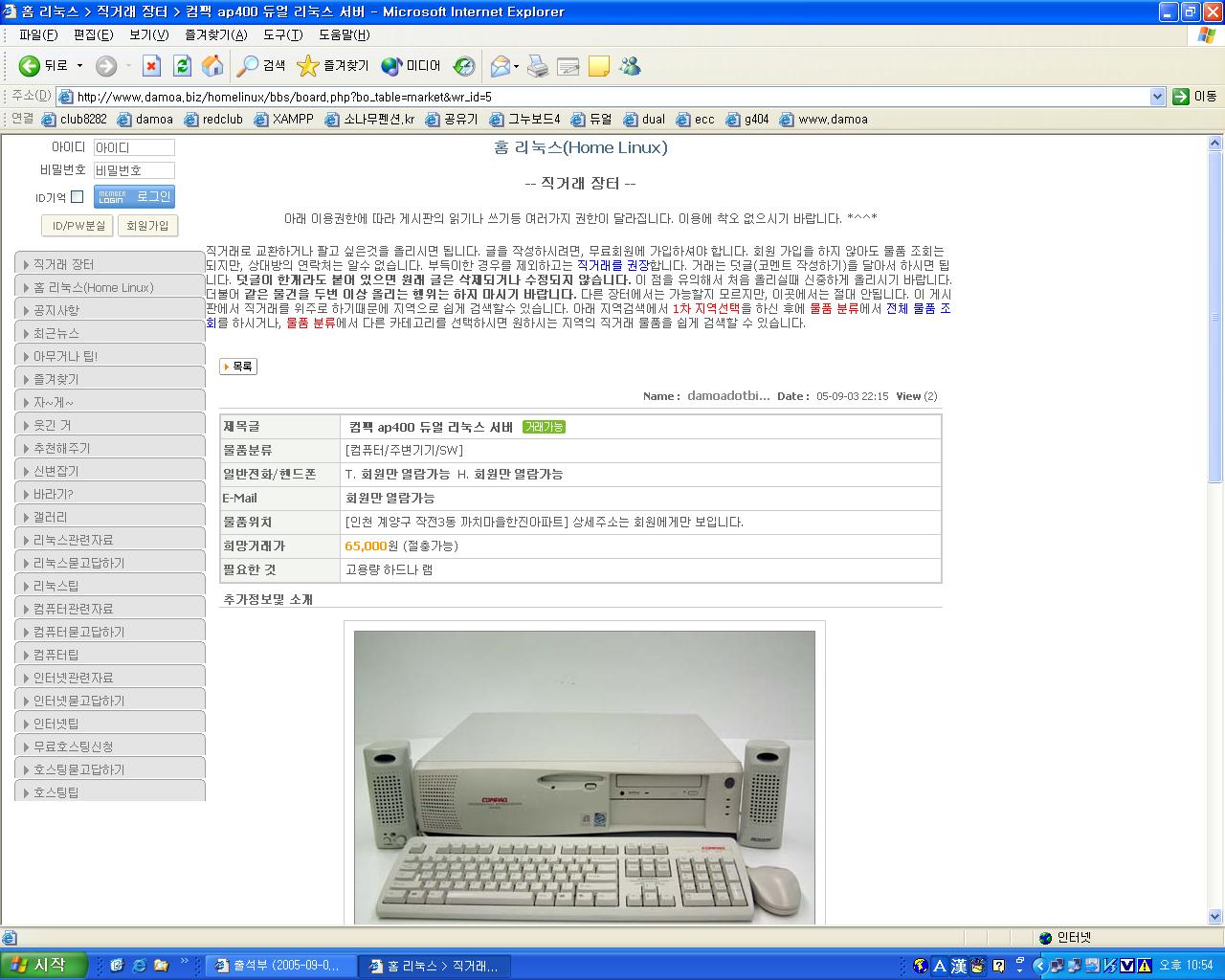Switch to the 출석부 (2005-09-0... taskbar window
The width and height of the screenshot is (1225, 980).
coord(280,966)
